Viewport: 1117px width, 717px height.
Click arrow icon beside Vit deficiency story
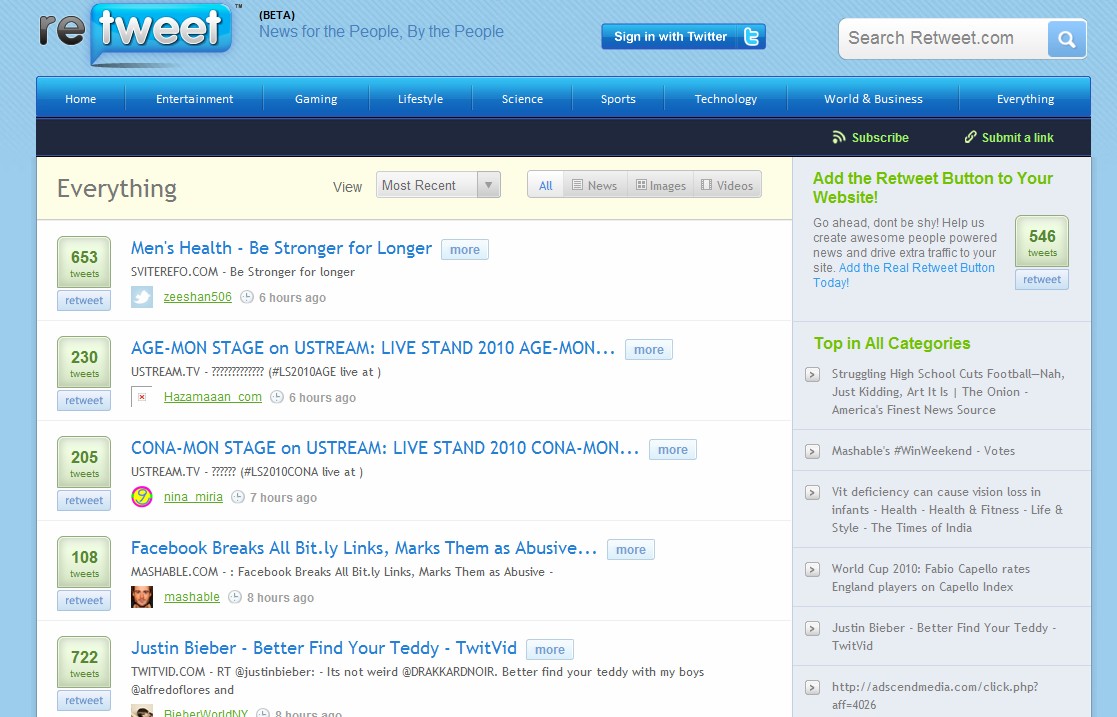[812, 492]
